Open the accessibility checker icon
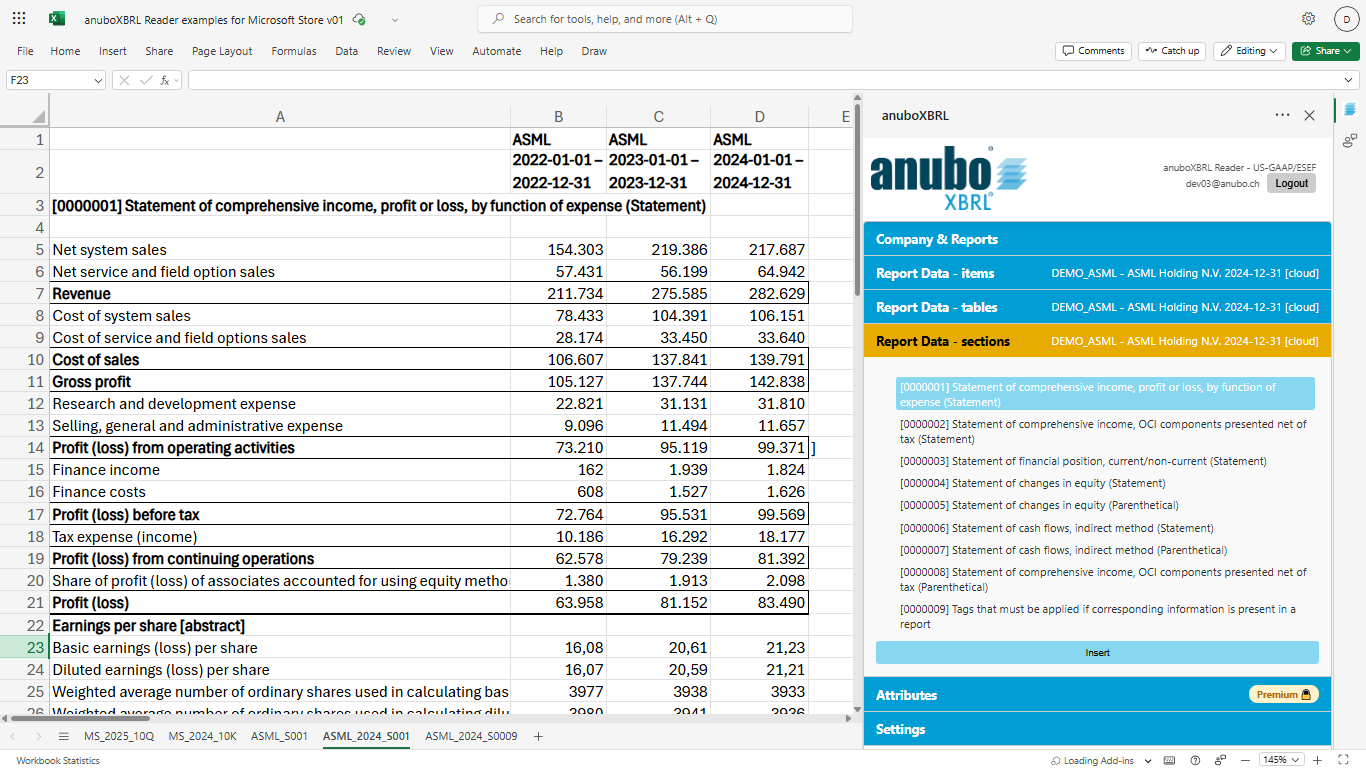Image resolution: width=1366 pixels, height=768 pixels. pos(1220,760)
